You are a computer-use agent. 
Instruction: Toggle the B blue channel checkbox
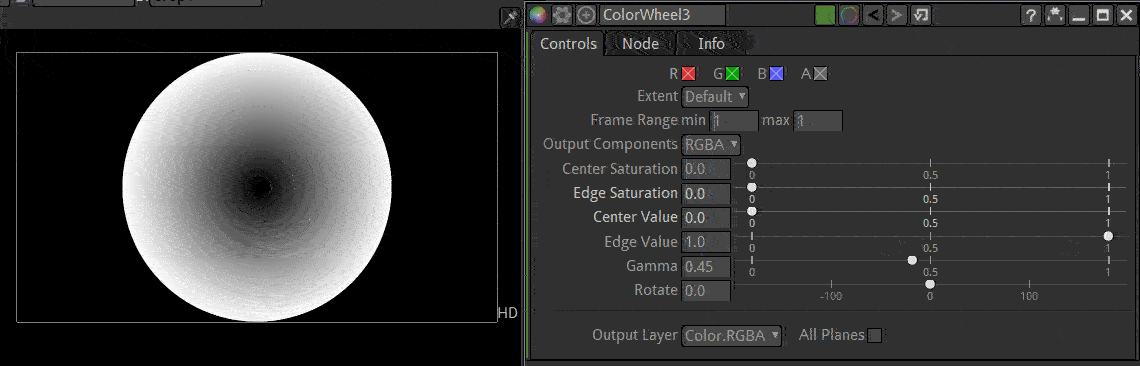click(776, 73)
